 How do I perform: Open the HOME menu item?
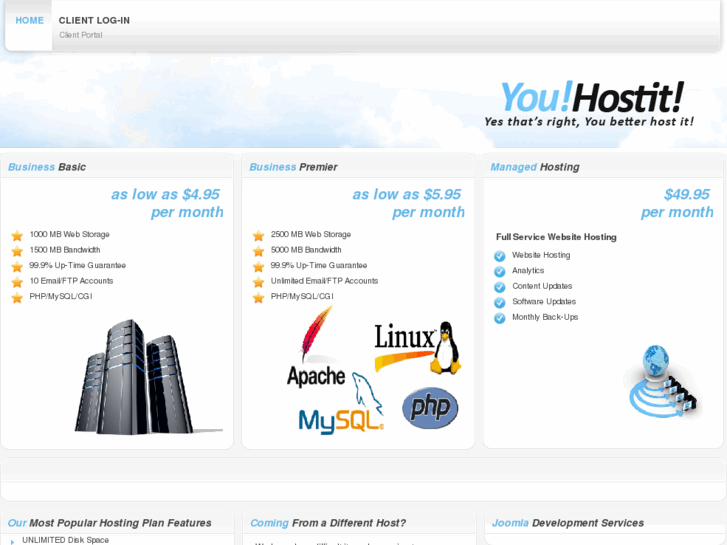pyautogui.click(x=30, y=20)
